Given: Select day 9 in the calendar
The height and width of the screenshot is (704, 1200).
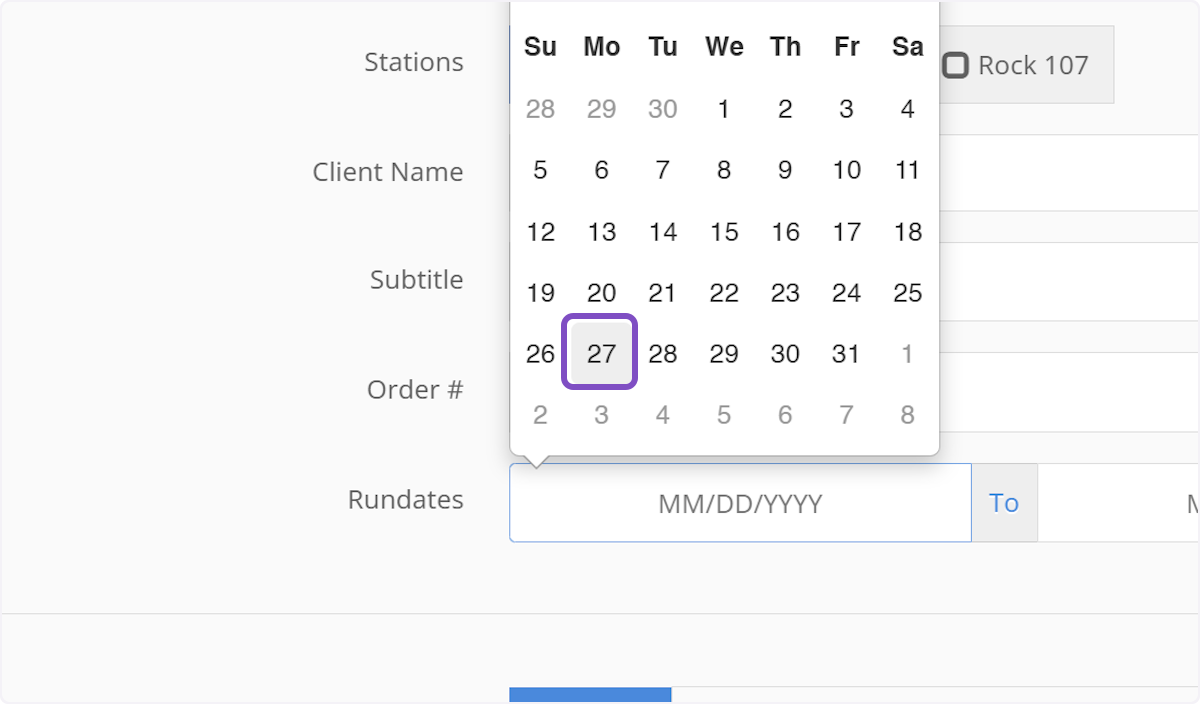Looking at the screenshot, I should pyautogui.click(x=785, y=171).
